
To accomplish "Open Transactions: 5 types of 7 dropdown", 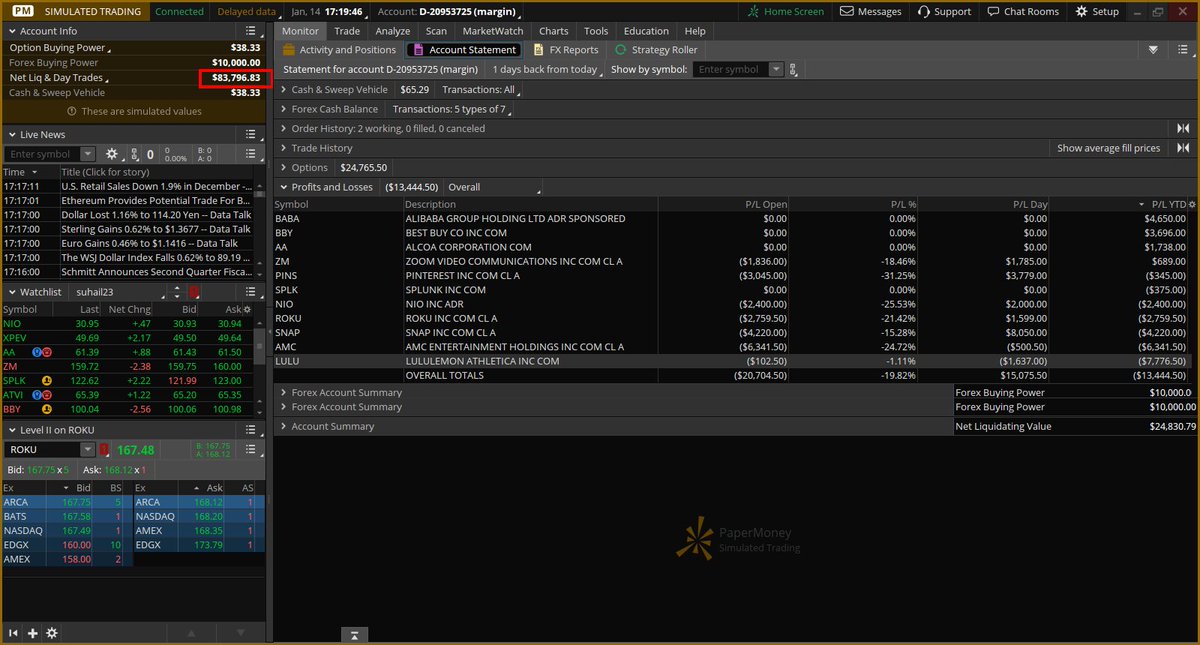I will pyautogui.click(x=453, y=109).
